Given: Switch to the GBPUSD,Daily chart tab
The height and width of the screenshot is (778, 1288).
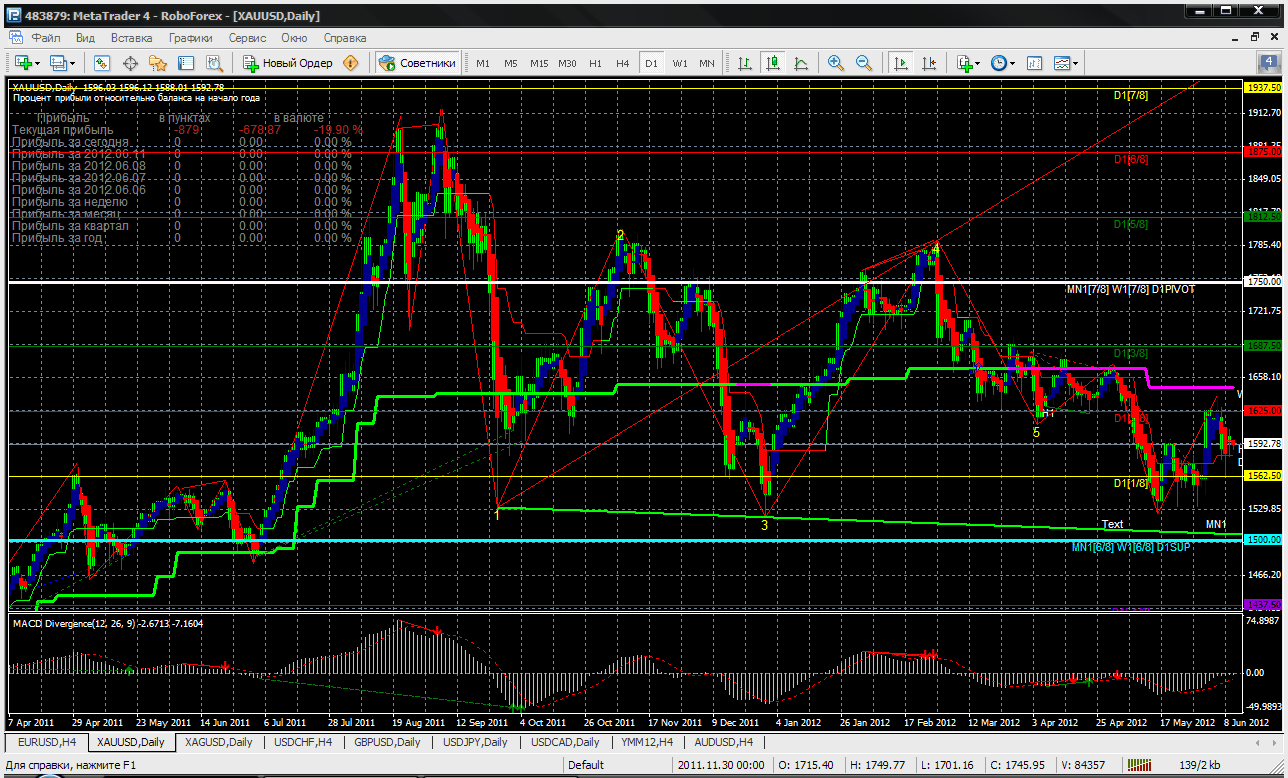Looking at the screenshot, I should click(x=389, y=742).
